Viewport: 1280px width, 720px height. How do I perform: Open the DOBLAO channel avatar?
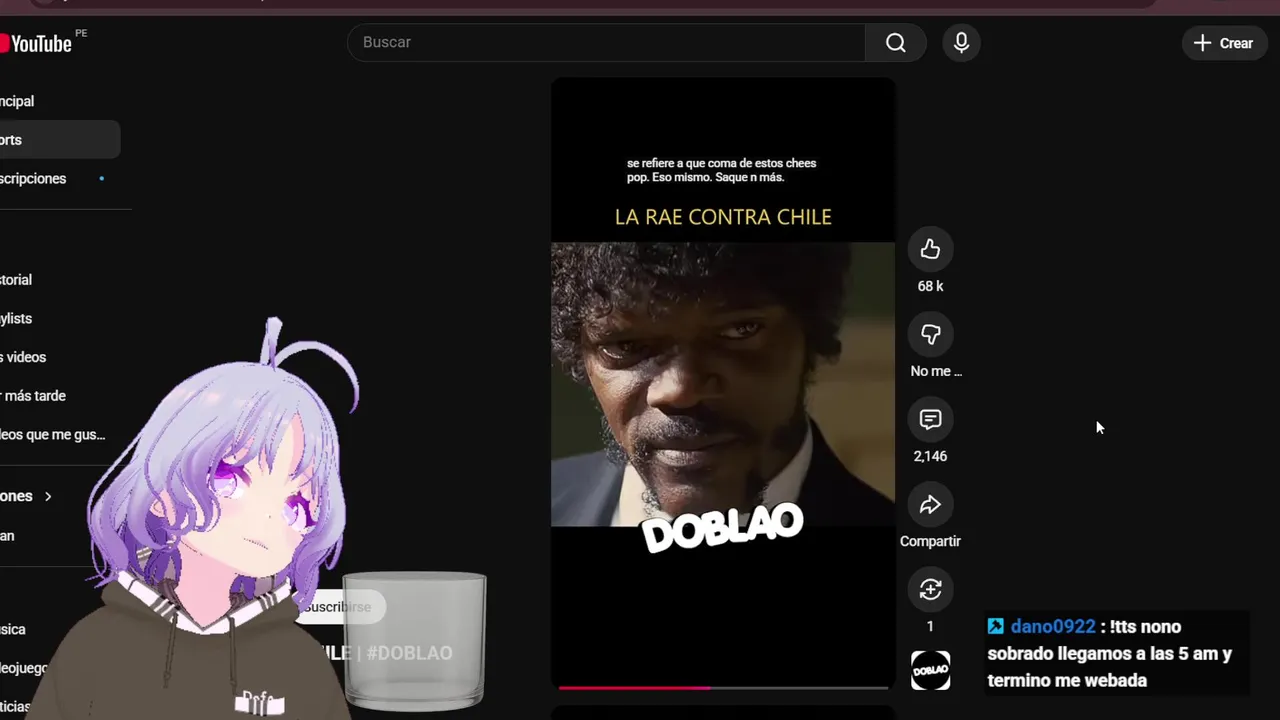coord(930,670)
